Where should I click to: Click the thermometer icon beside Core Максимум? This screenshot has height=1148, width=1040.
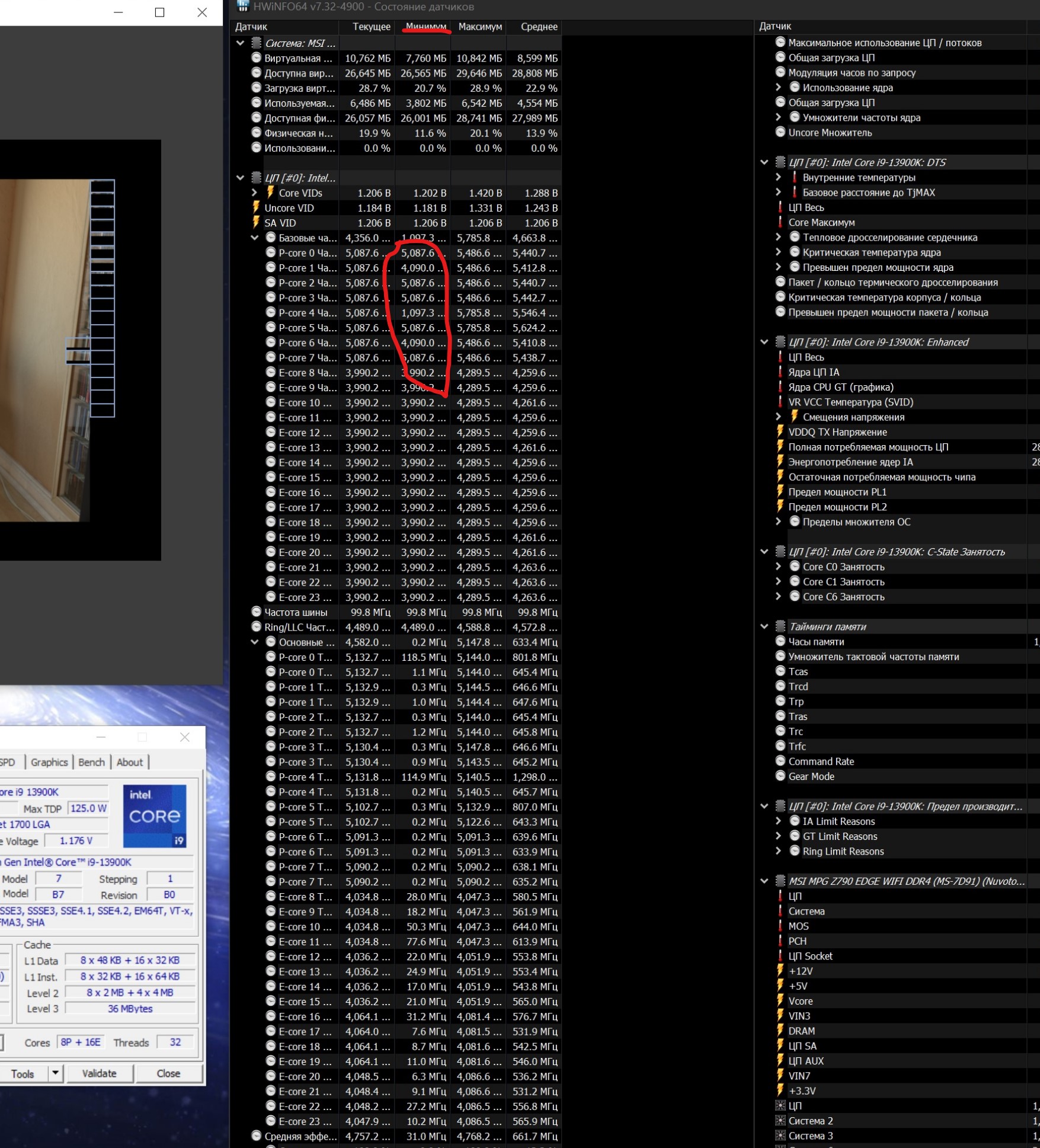(x=780, y=222)
